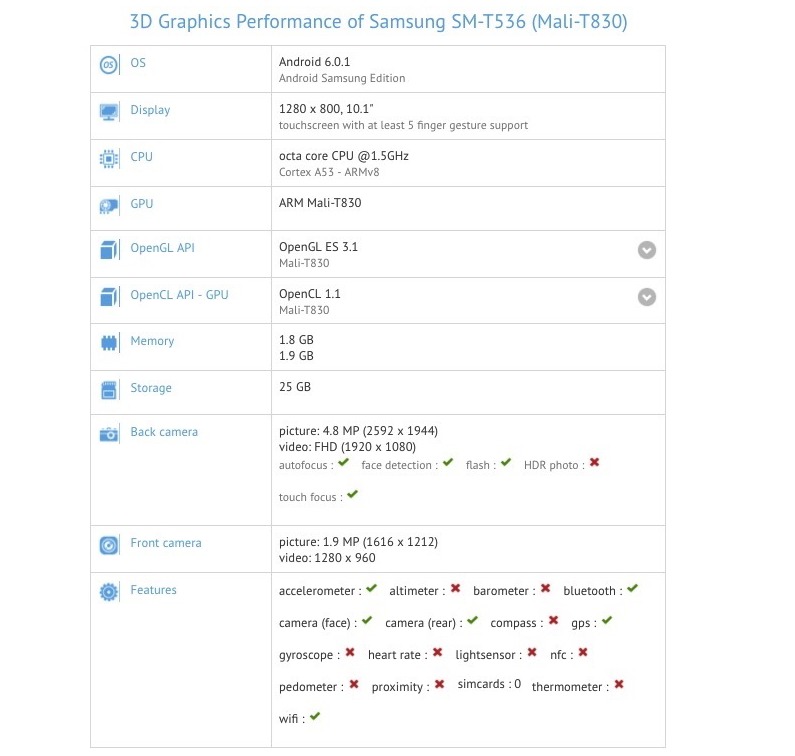Click Cortex A53 - ARMv8 subtitle
The image size is (795, 756).
tap(329, 172)
